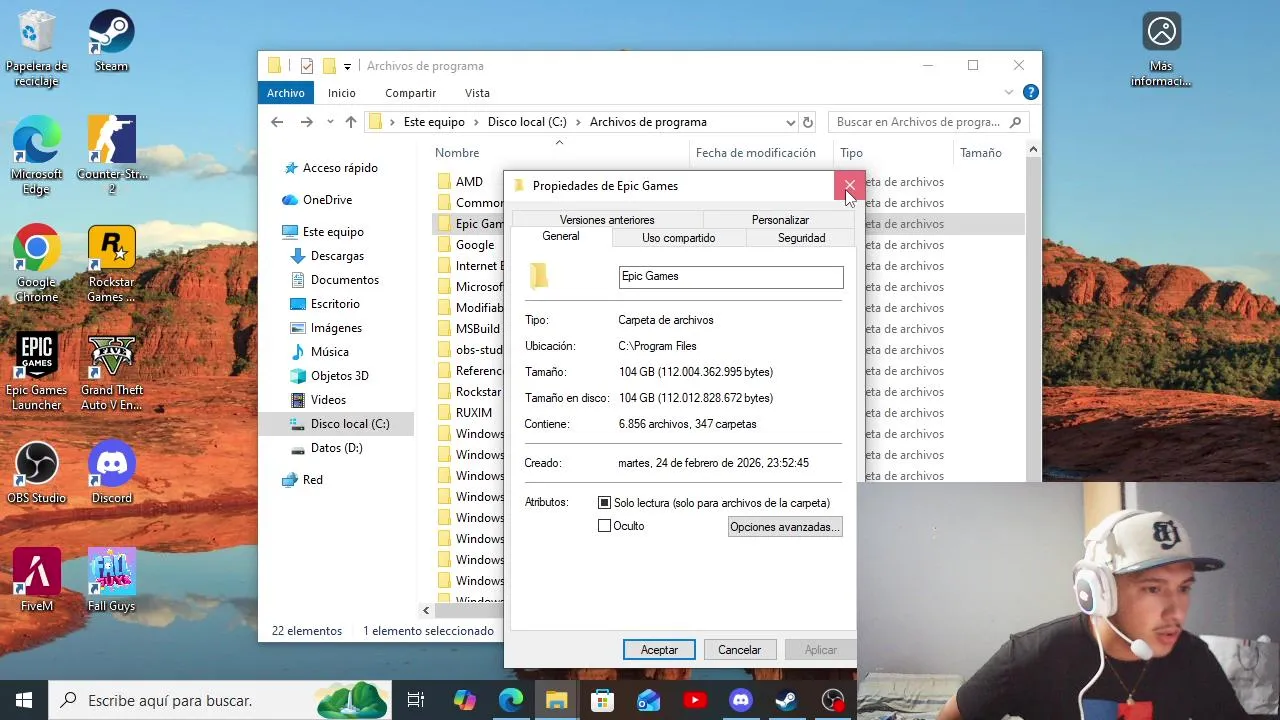This screenshot has height=720, width=1280.
Task: Close the Propiedades de Epic Games dialog
Action: [x=849, y=186]
